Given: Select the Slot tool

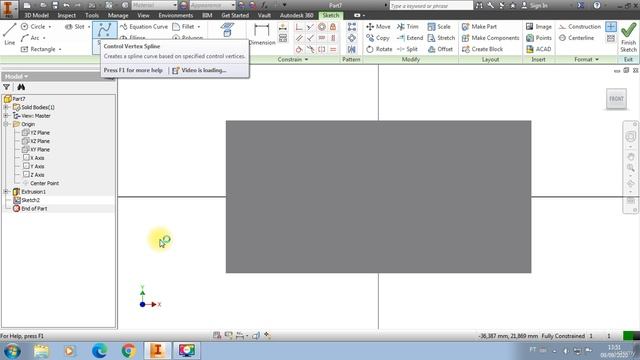Looking at the screenshot, I should tap(75, 27).
